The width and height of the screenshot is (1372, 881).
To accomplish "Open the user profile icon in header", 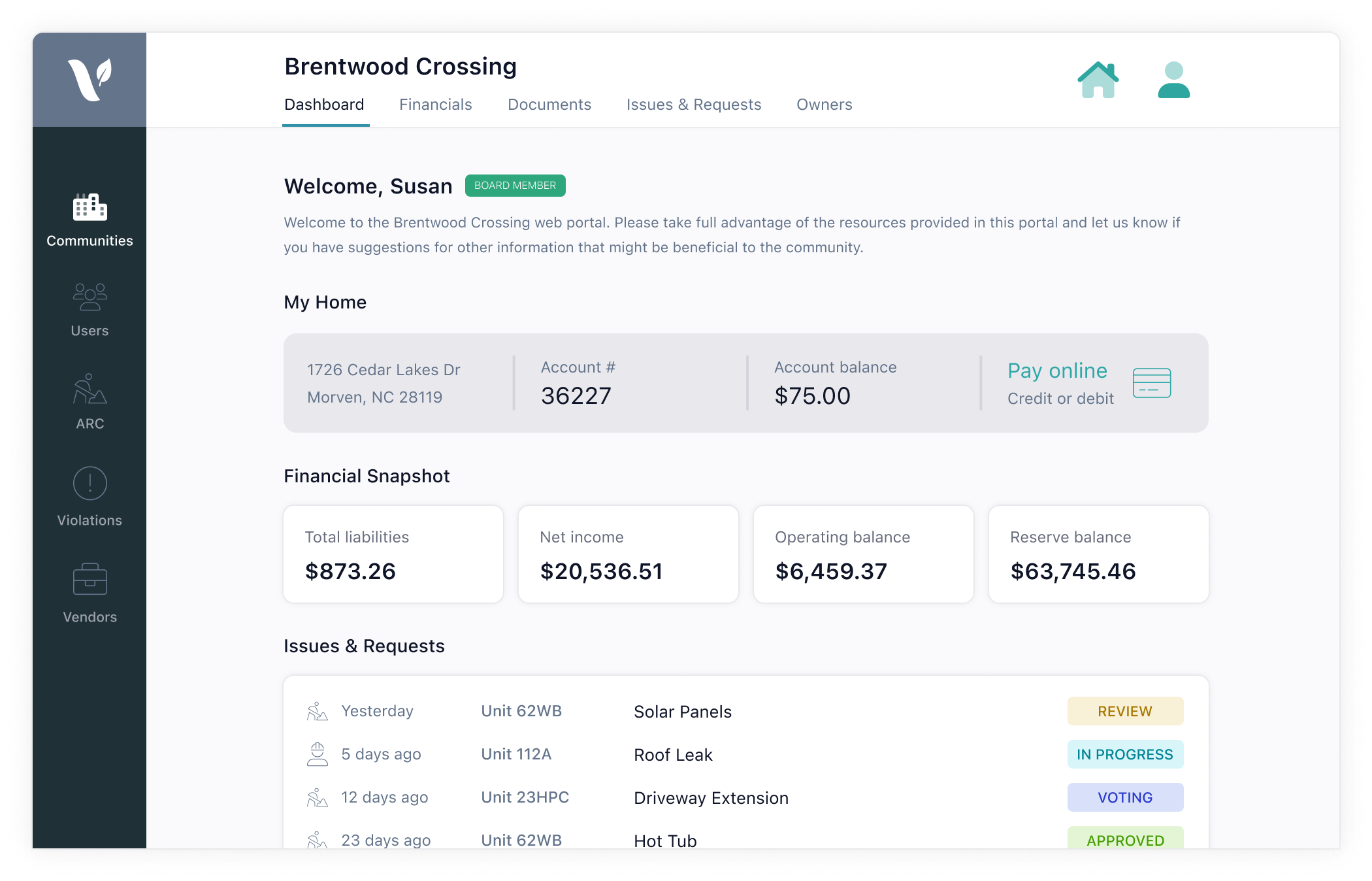I will click(1173, 80).
